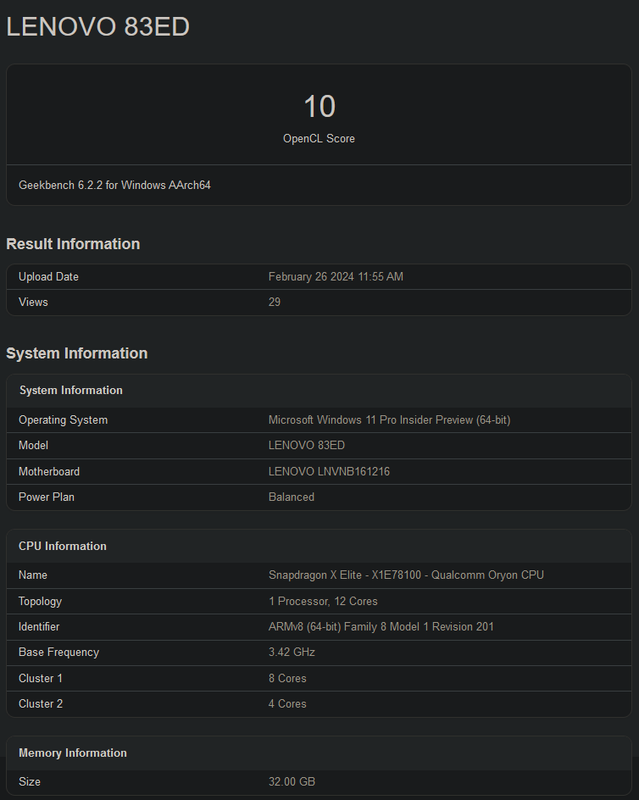Select the large System Information section heading
The image size is (639, 800).
click(77, 353)
